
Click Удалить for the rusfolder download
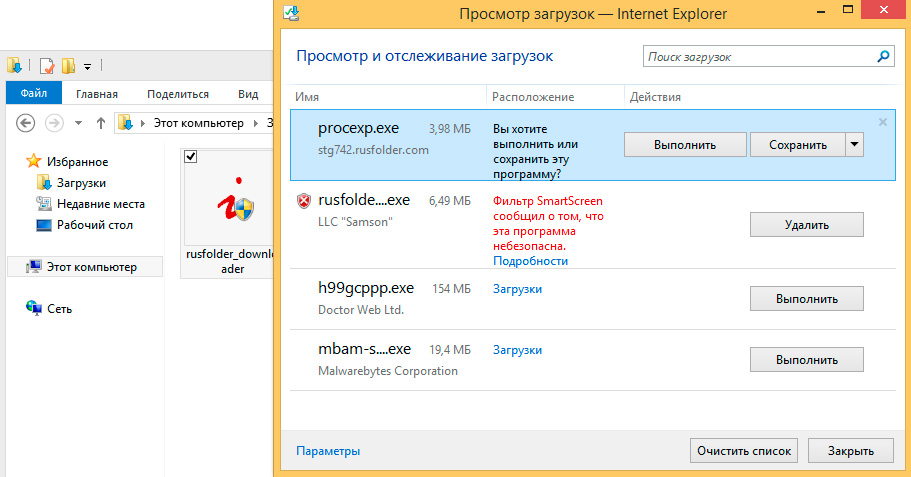pyautogui.click(x=806, y=225)
